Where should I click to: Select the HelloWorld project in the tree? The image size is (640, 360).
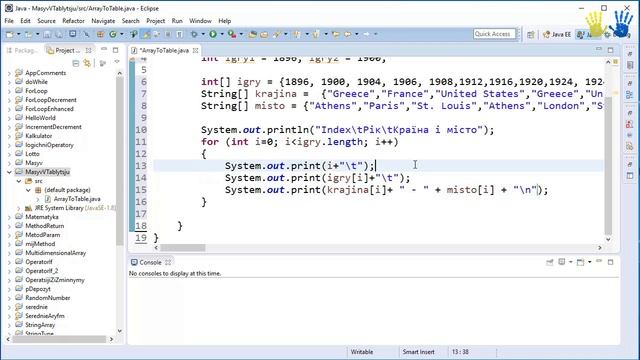(40, 118)
